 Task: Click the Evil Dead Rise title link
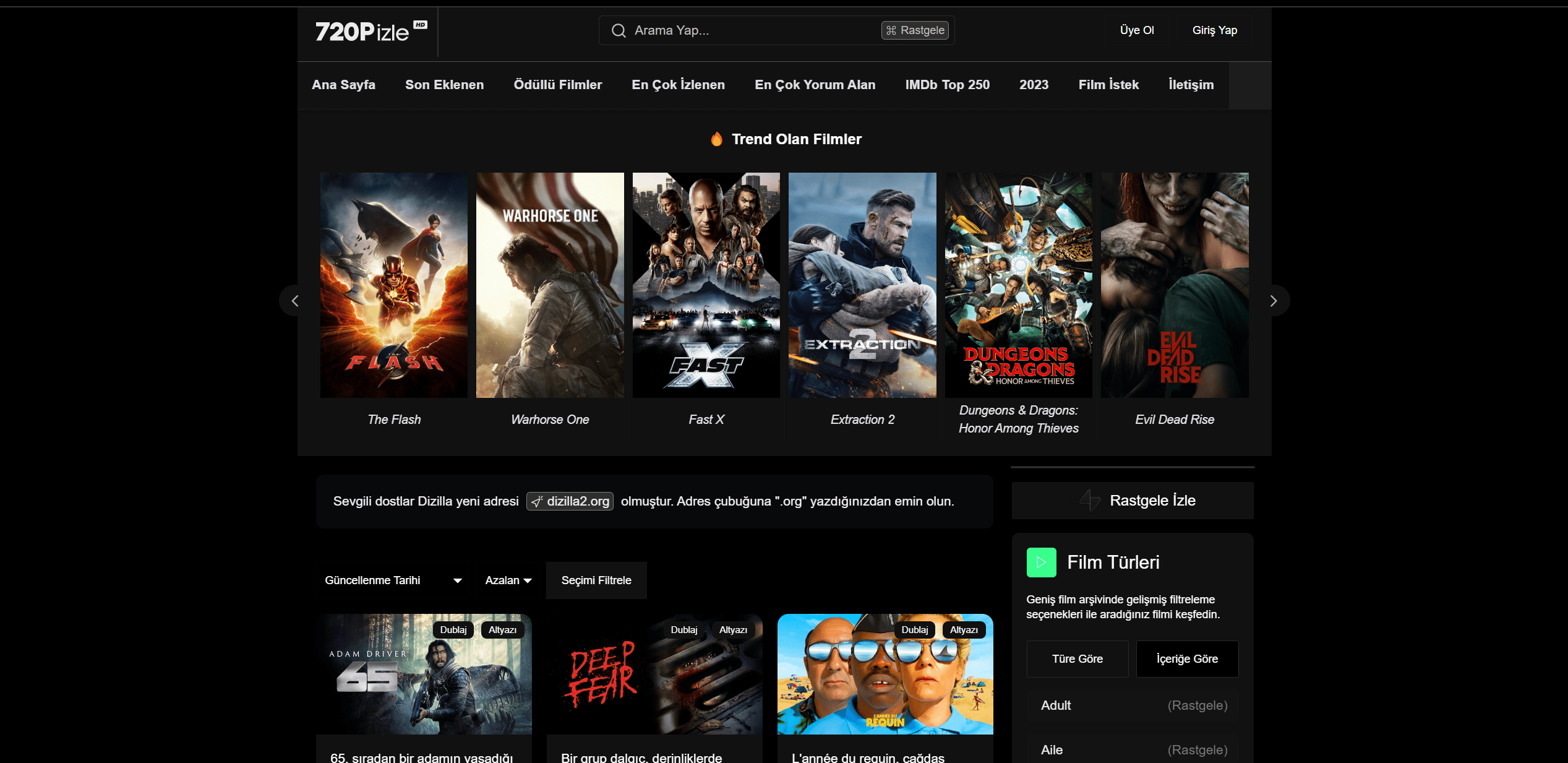[1175, 420]
